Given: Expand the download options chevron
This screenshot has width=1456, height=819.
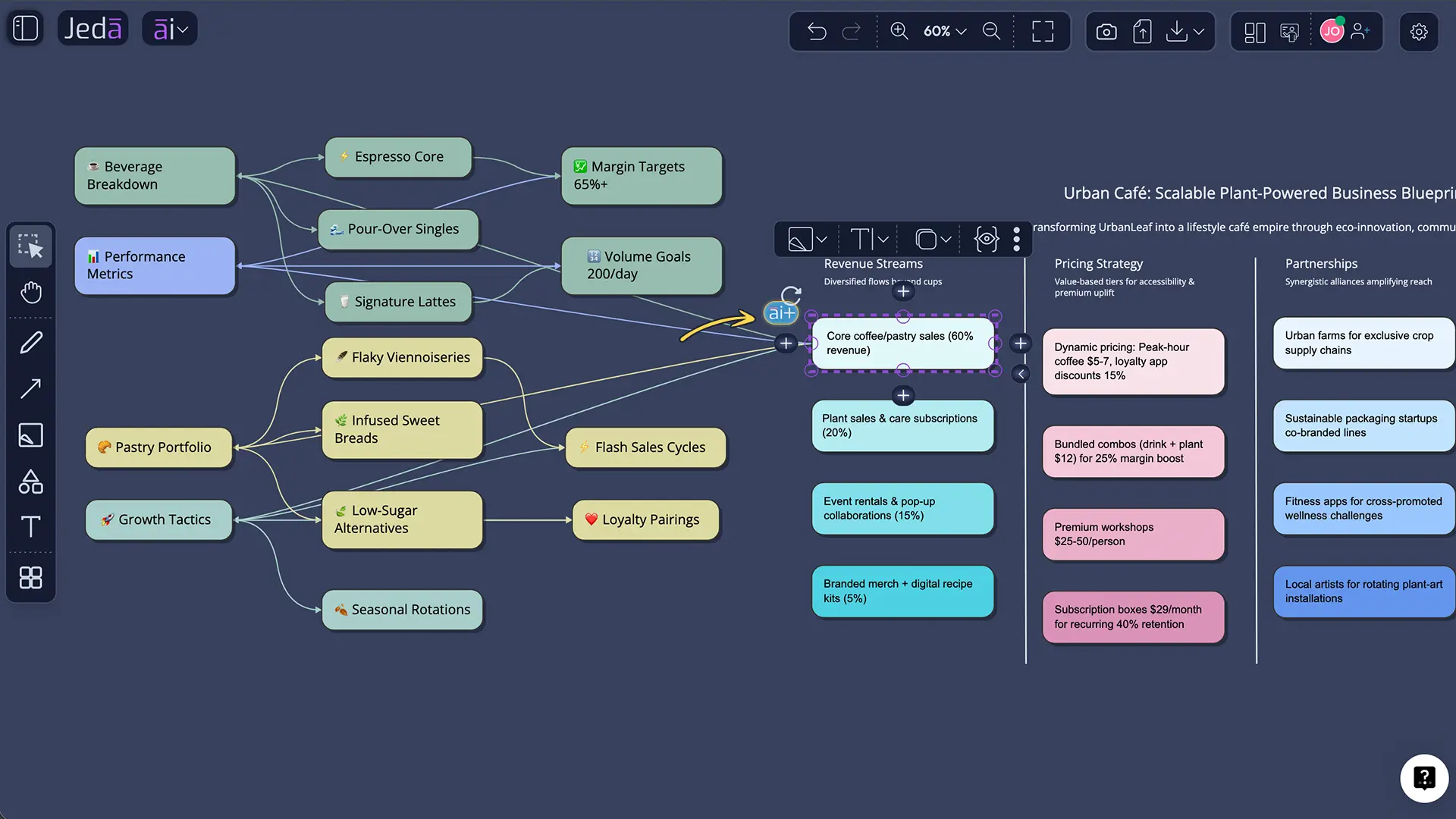Looking at the screenshot, I should tap(1199, 32).
